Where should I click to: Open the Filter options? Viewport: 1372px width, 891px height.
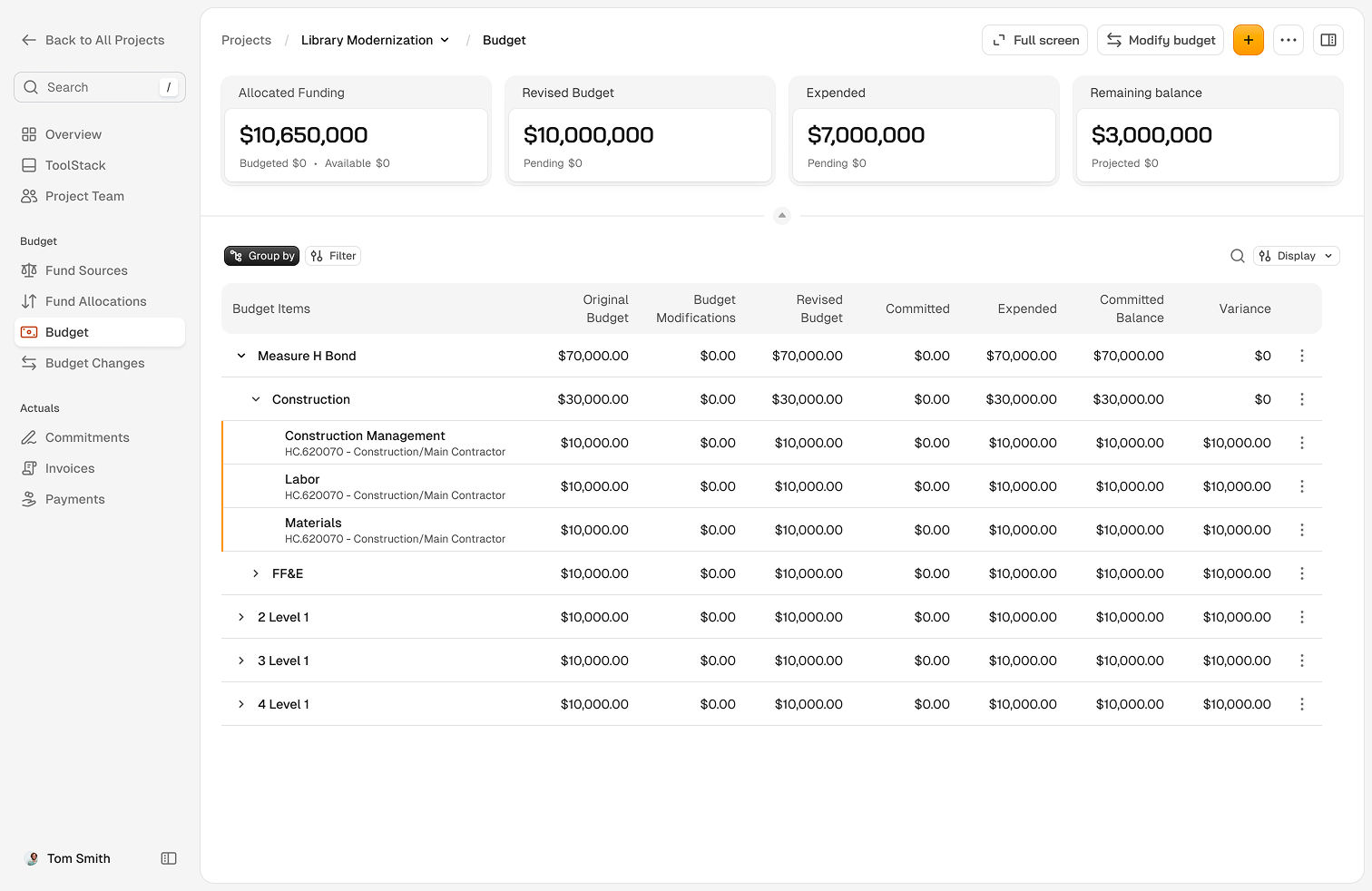point(332,256)
